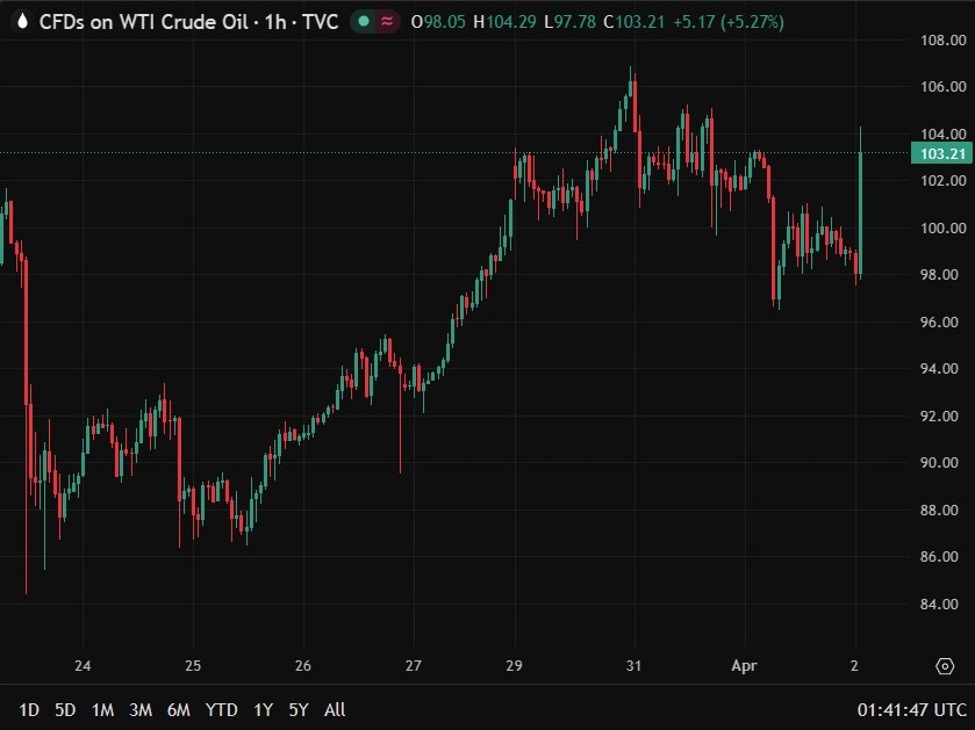Click the green market status dot

(x=364, y=21)
